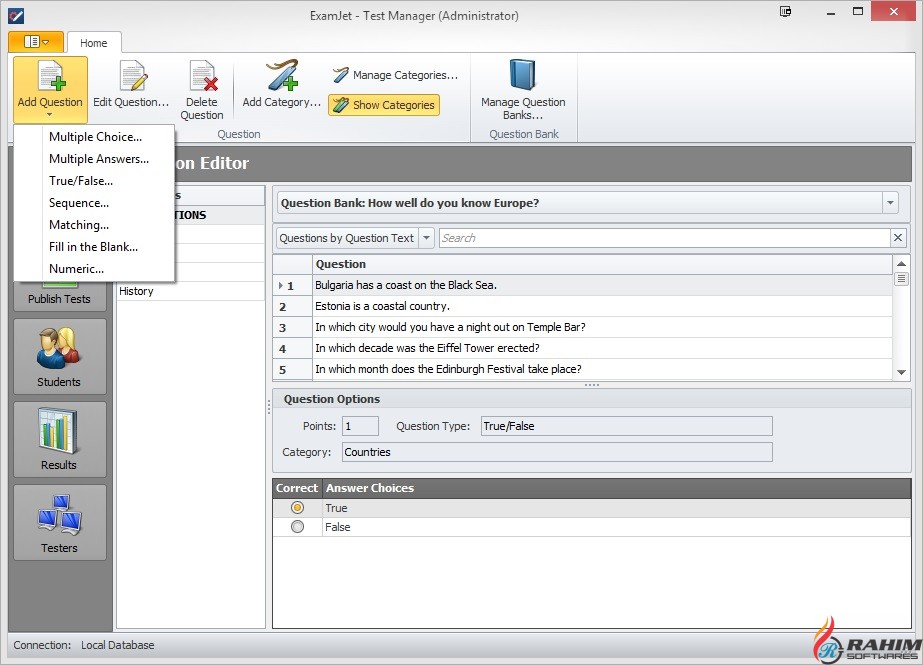Clear the search with the X button
923x665 pixels.
(x=898, y=238)
